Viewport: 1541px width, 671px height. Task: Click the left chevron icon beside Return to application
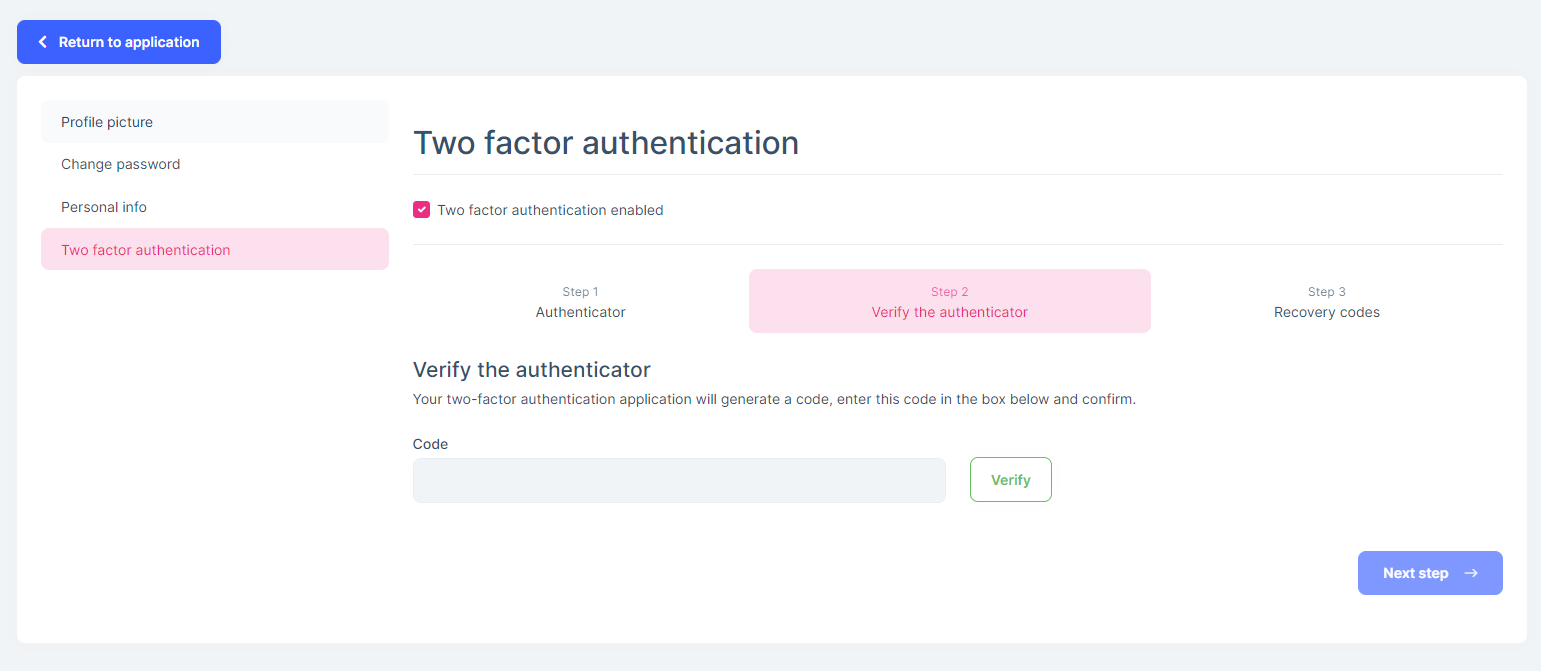pos(43,42)
